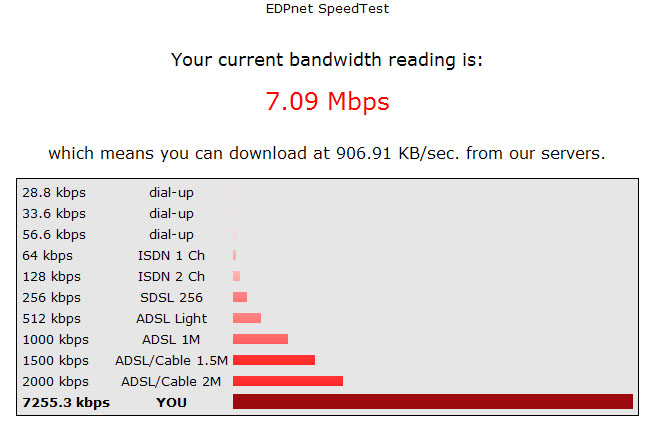Image resolution: width=650 pixels, height=432 pixels.
Task: Click the 'Your current bandwidth reading is' heading
Action: 327,60
